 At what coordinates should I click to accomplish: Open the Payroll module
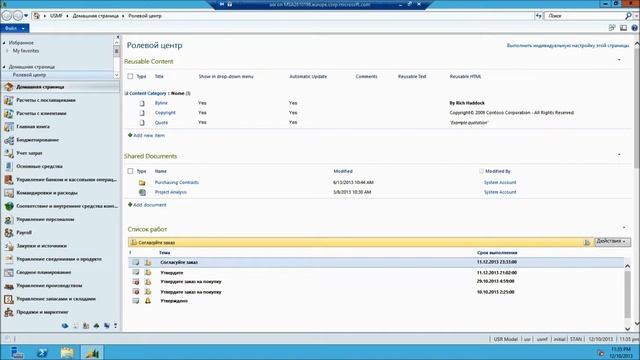(x=24, y=233)
